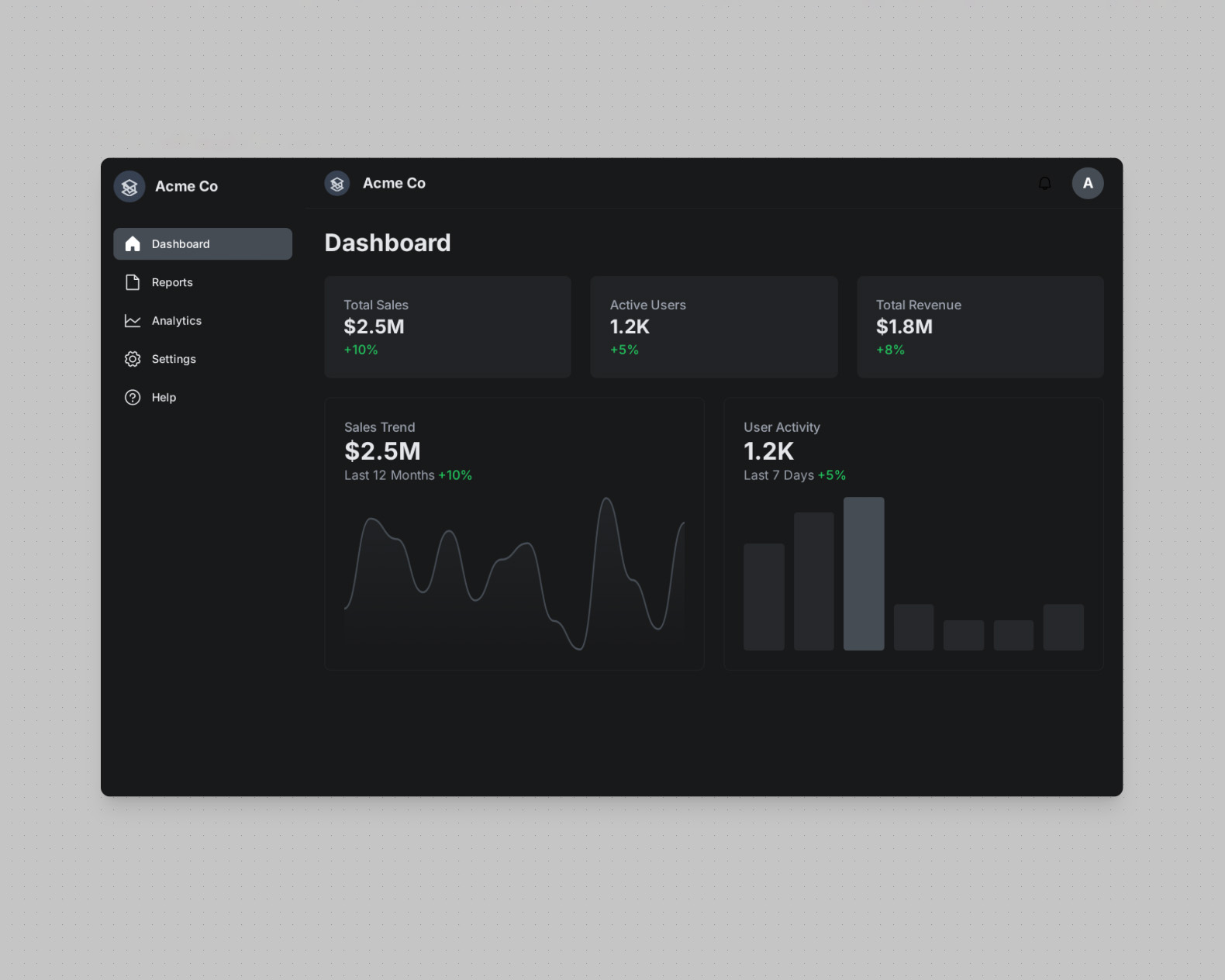
Task: Click the Reports document icon
Action: 133,282
